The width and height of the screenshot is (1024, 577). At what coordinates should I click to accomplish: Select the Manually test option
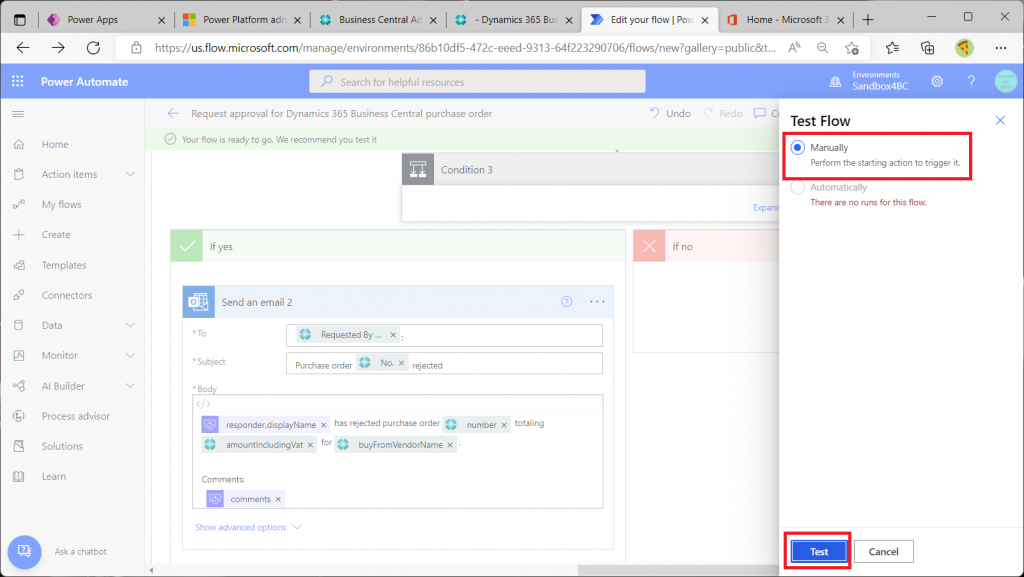[x=797, y=148]
